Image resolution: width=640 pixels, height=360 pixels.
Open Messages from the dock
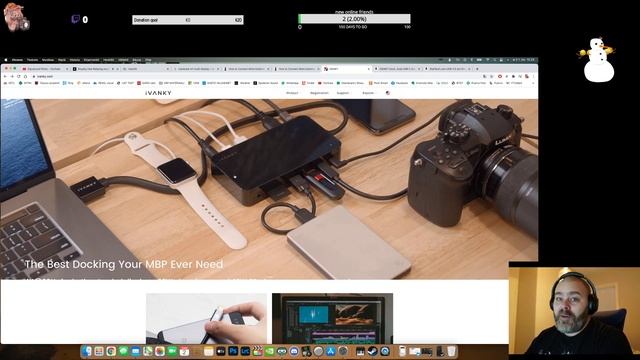coord(123,351)
